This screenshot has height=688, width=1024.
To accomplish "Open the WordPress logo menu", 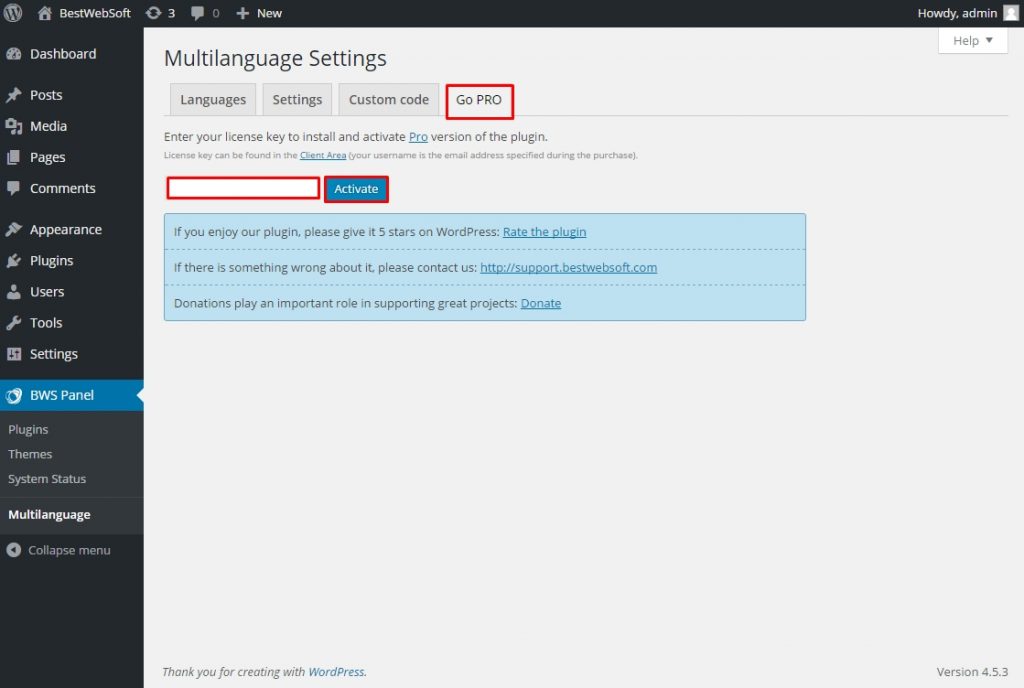I will [11, 13].
